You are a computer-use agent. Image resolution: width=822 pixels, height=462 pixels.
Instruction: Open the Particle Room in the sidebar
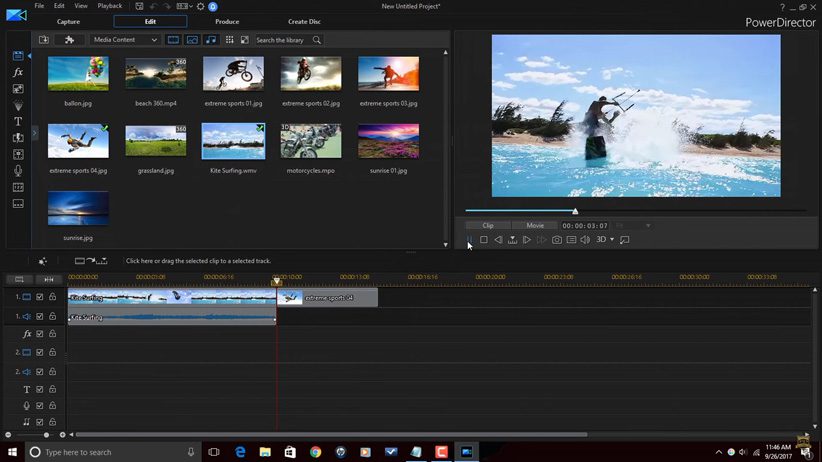18,105
